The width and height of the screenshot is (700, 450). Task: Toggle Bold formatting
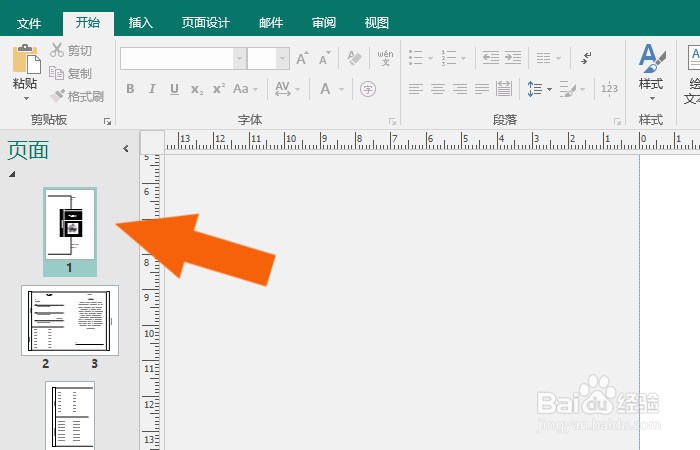(x=130, y=89)
